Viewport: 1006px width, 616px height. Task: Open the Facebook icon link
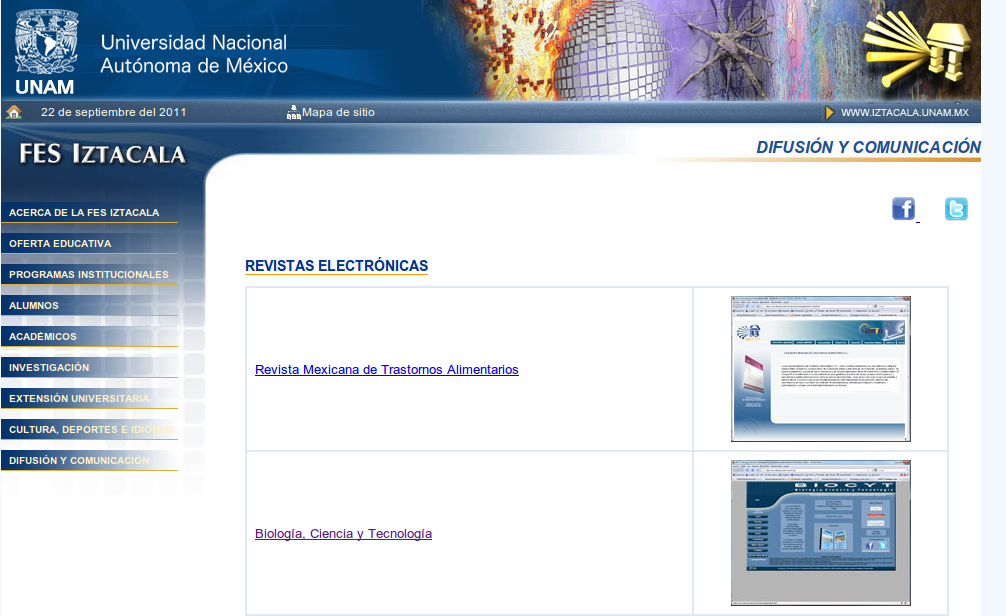[903, 209]
